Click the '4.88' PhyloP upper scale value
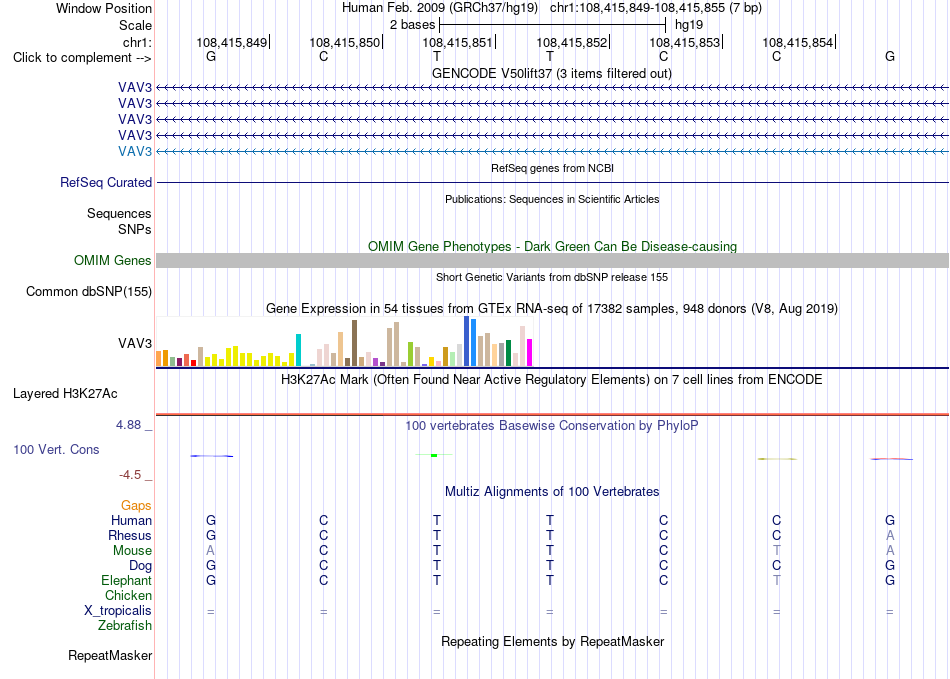Screen dimensions: 950x679 128,425
